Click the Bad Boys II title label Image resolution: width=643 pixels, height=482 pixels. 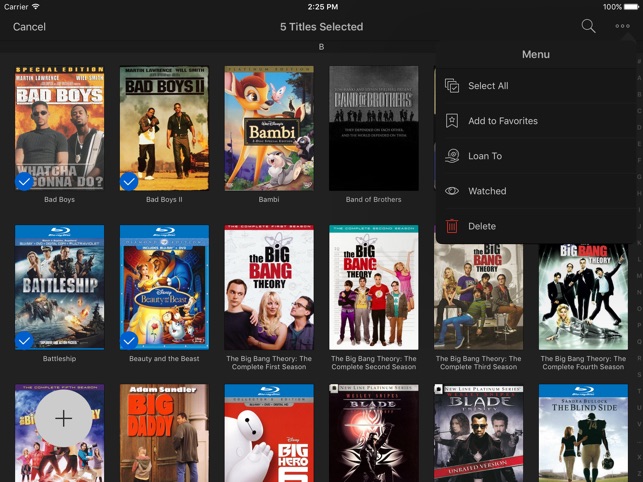tap(164, 199)
